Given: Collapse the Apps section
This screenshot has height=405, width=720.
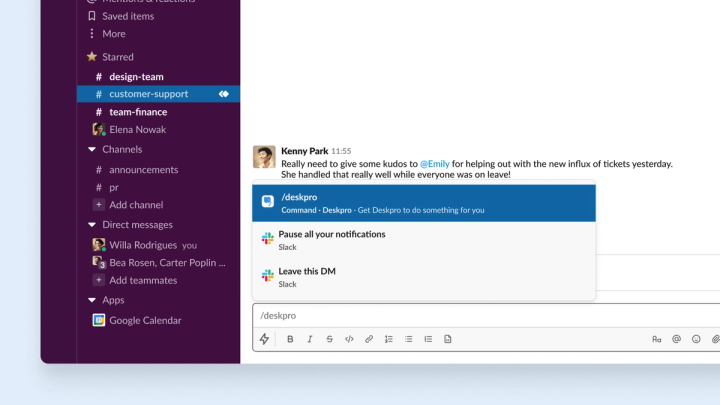Looking at the screenshot, I should 92,300.
